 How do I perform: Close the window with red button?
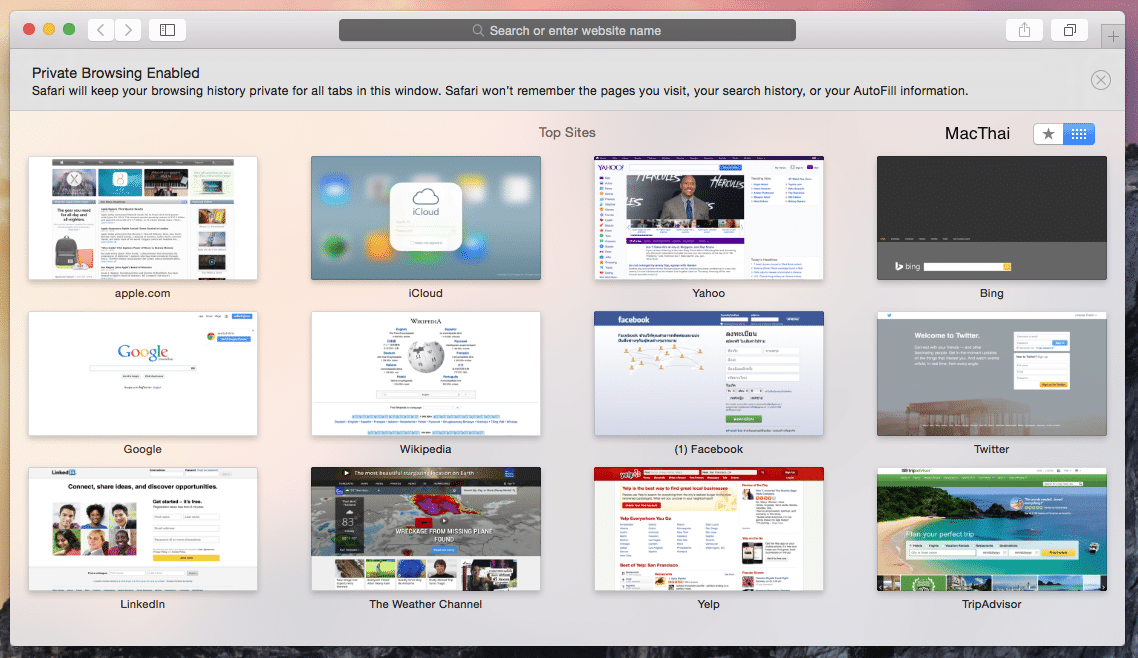click(29, 29)
